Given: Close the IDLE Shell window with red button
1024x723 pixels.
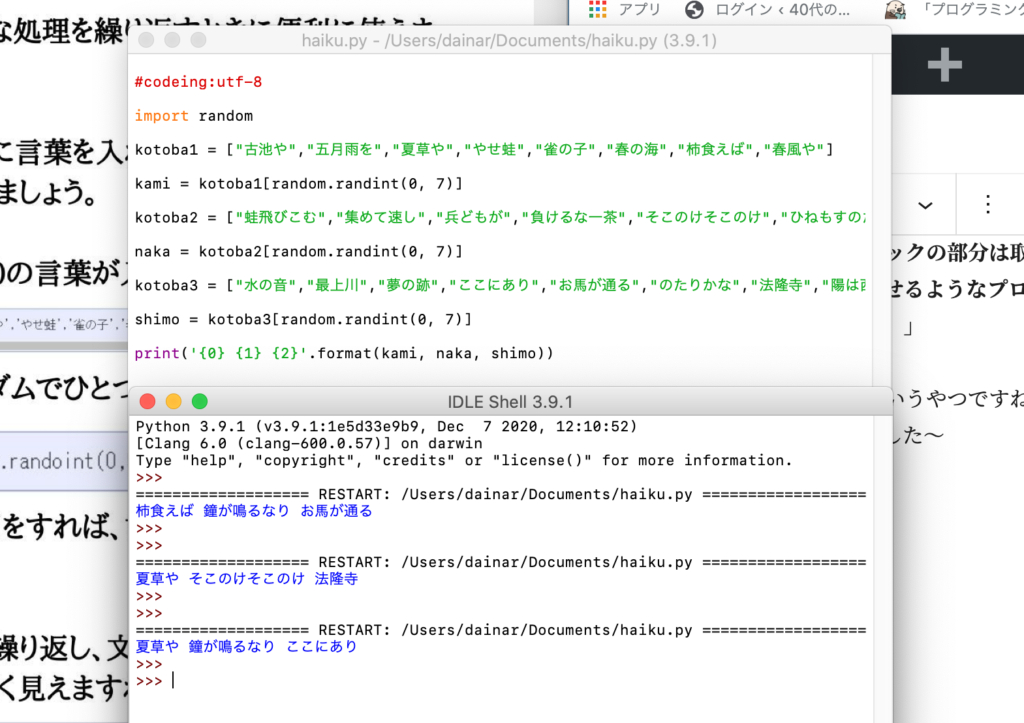Looking at the screenshot, I should coord(148,402).
